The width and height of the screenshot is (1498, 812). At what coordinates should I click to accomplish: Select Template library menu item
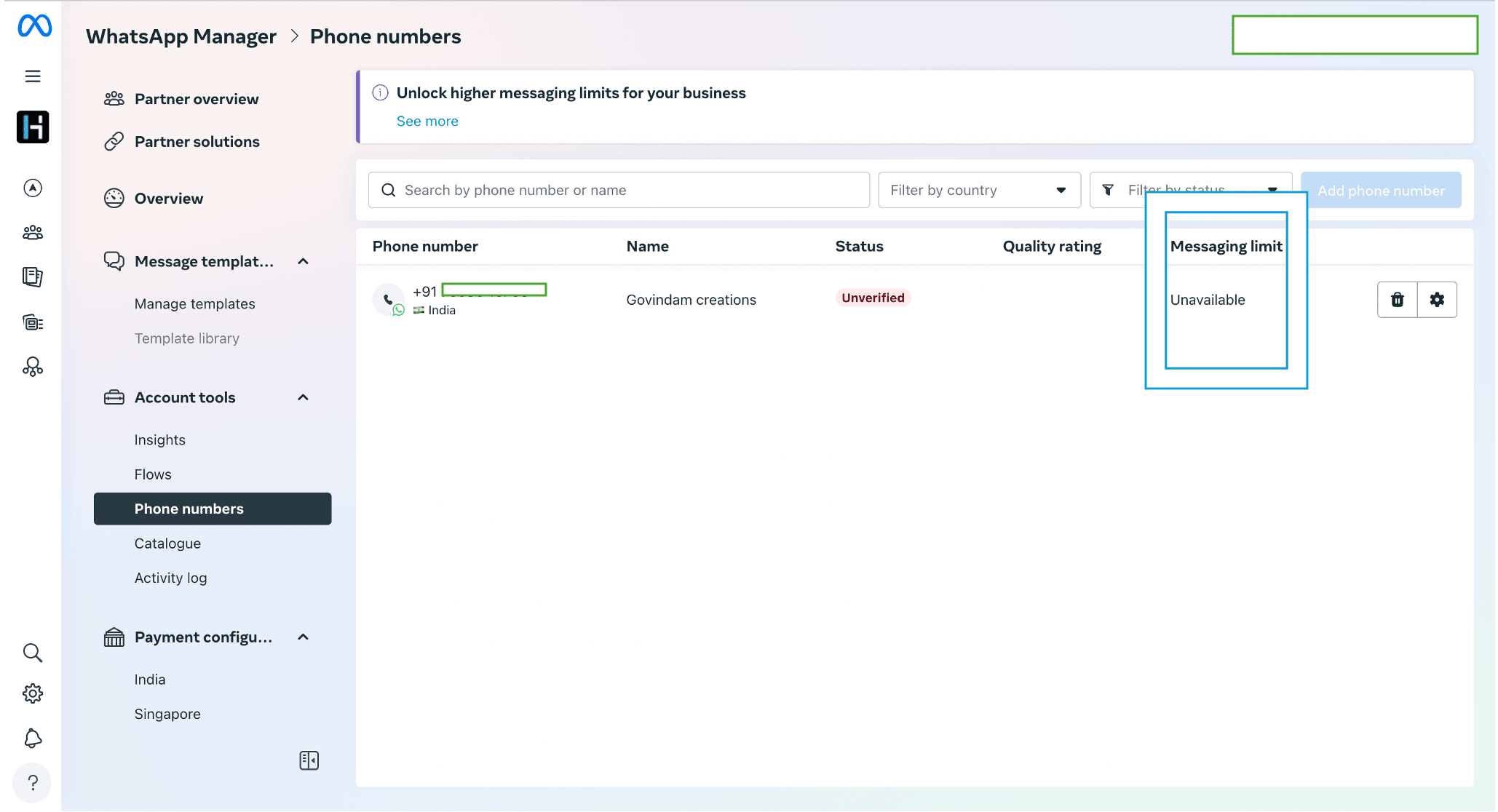coord(186,338)
